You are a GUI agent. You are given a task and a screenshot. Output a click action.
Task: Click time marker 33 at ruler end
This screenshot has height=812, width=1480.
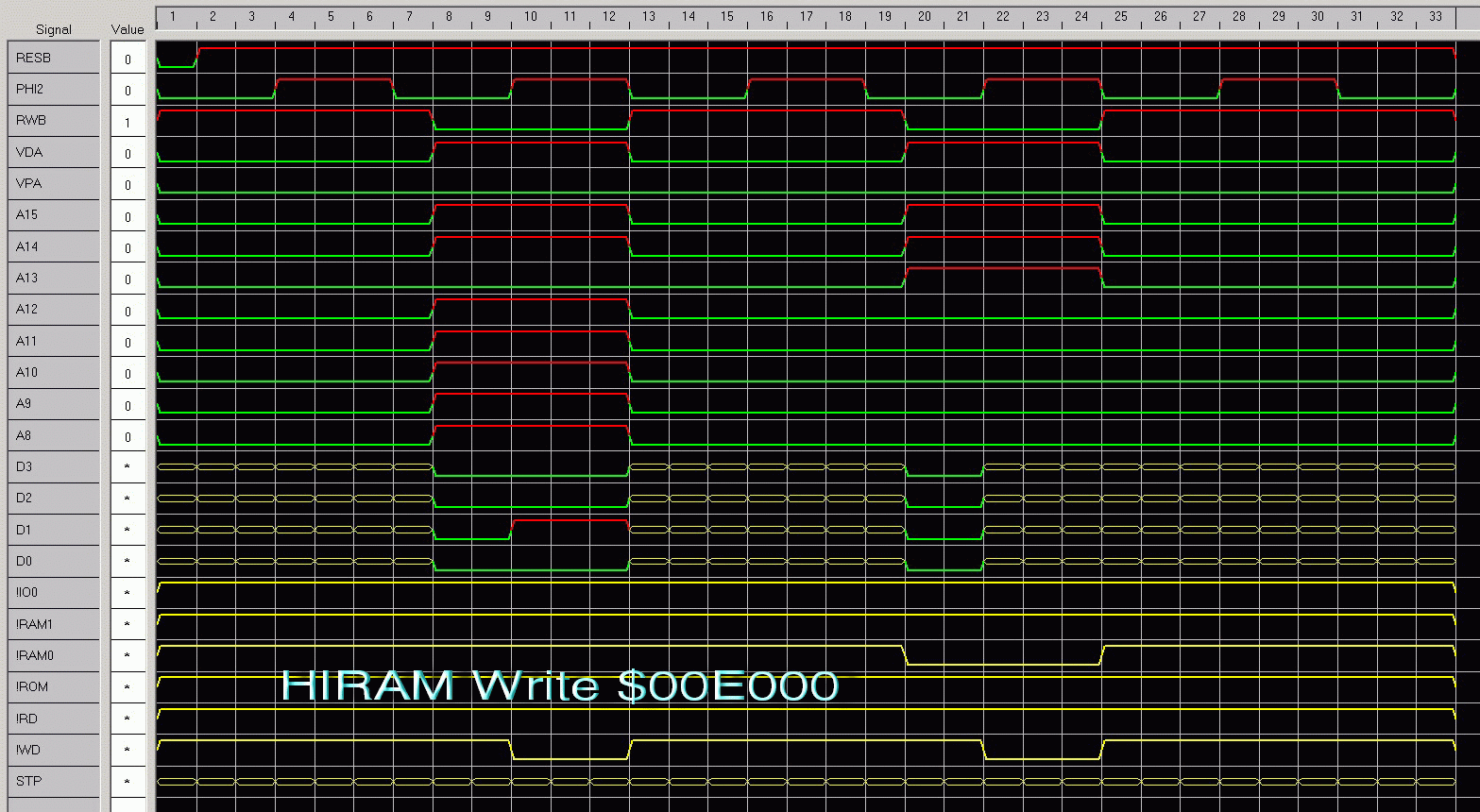[x=1436, y=16]
